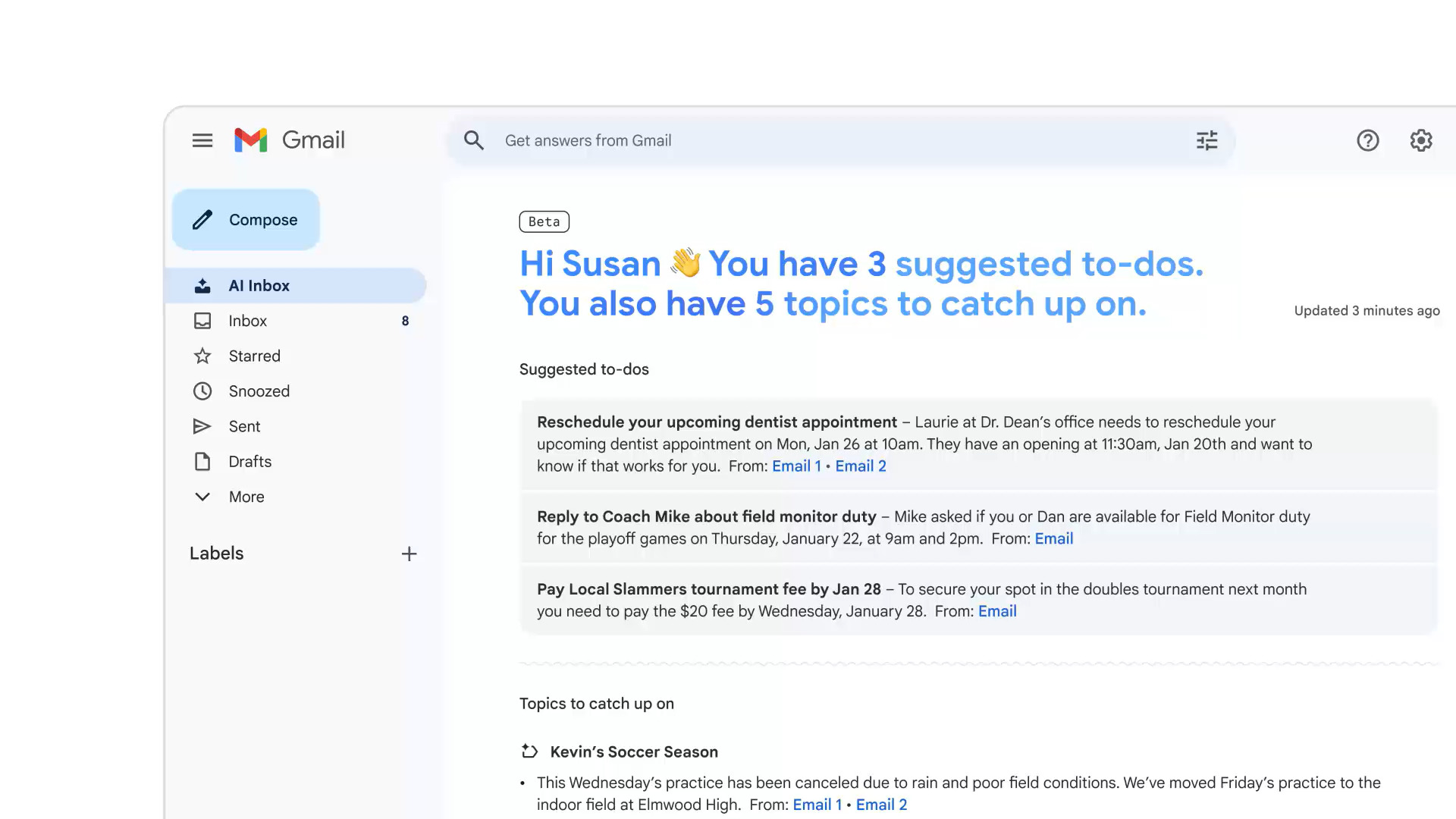This screenshot has width=1456, height=819.
Task: Open Starred mail with the star icon
Action: coord(202,356)
